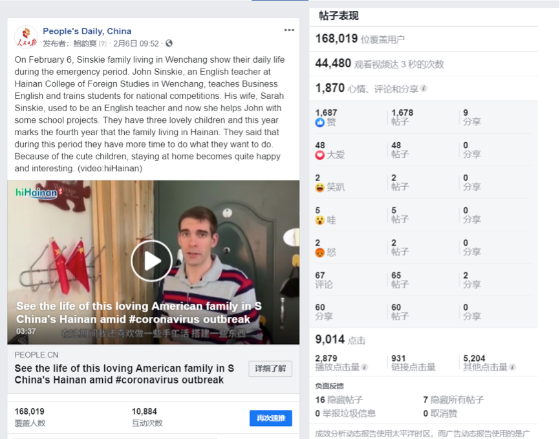Click the red heart Love reaction icon
560x439 pixels.
(x=320, y=155)
